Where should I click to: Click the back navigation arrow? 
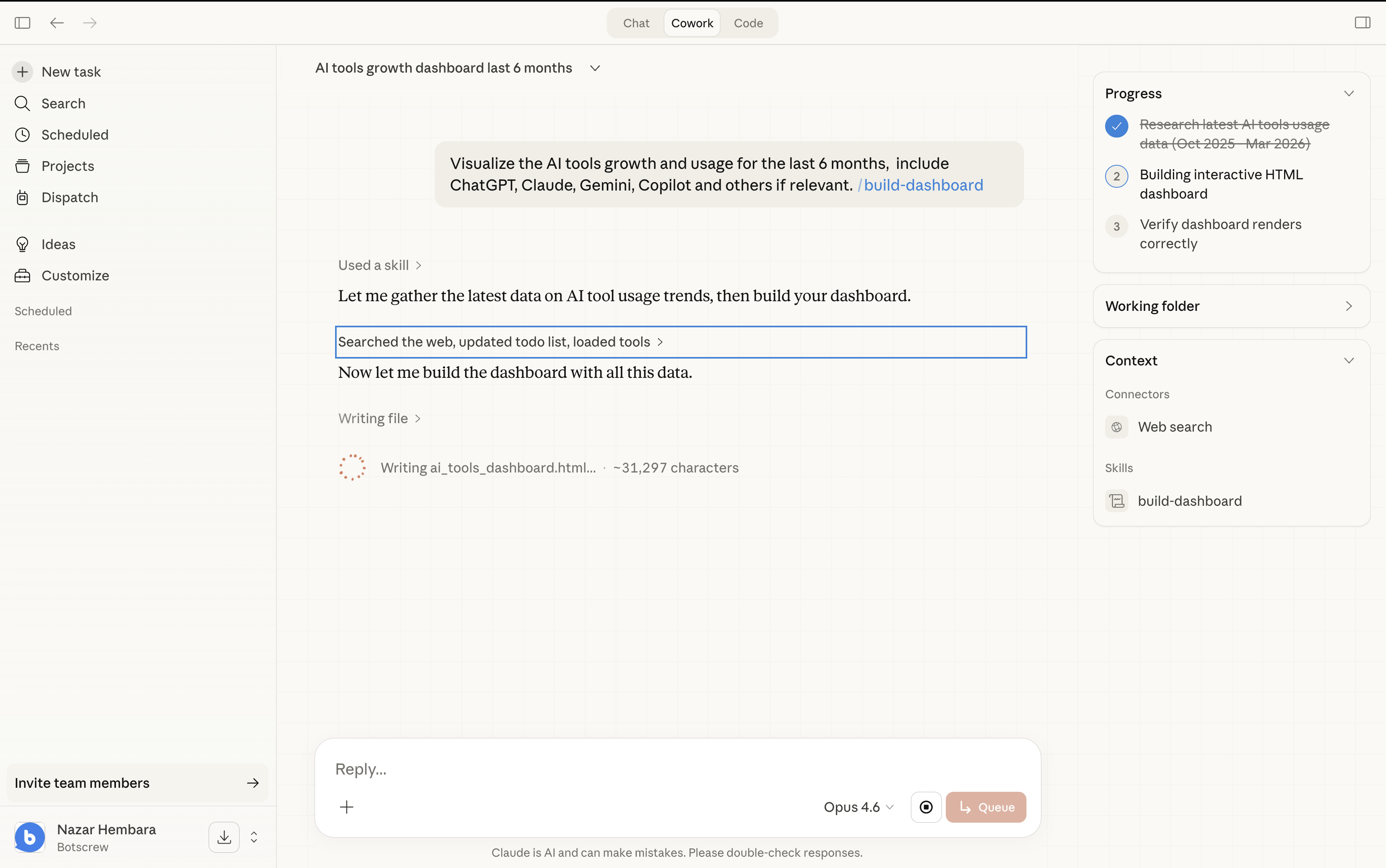pos(56,23)
